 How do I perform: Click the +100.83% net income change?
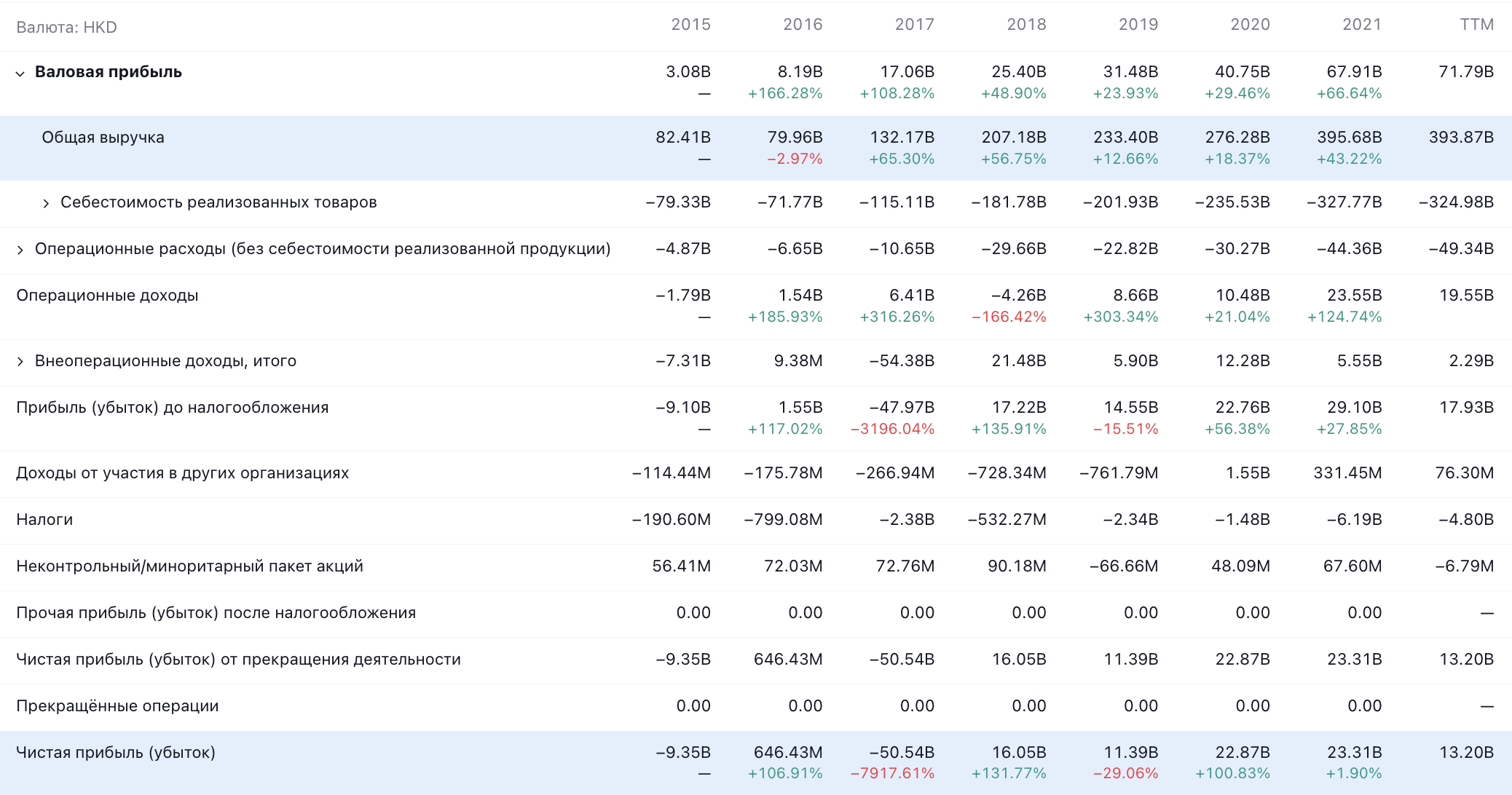1232,774
